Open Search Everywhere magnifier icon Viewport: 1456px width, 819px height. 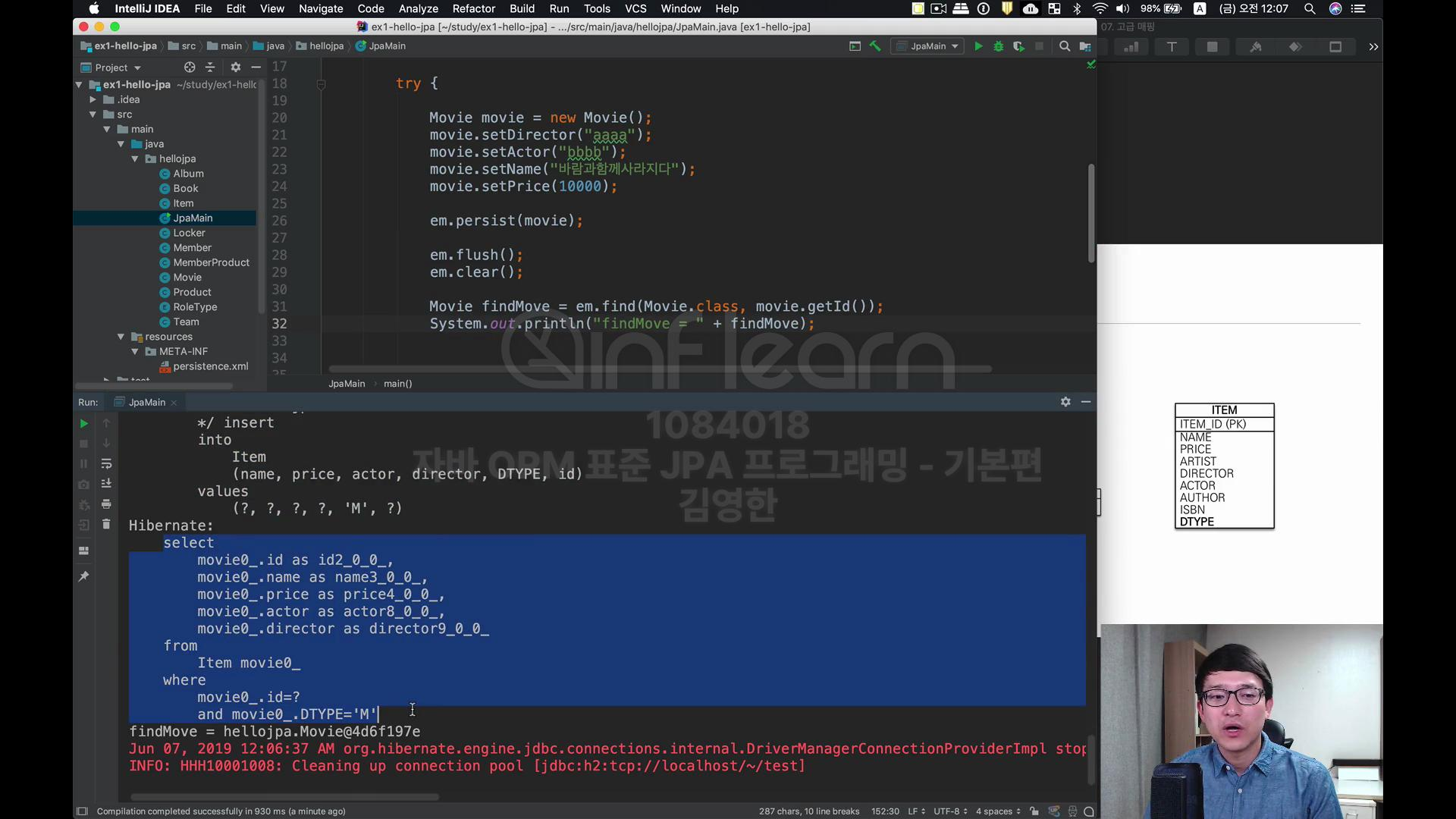point(1065,46)
